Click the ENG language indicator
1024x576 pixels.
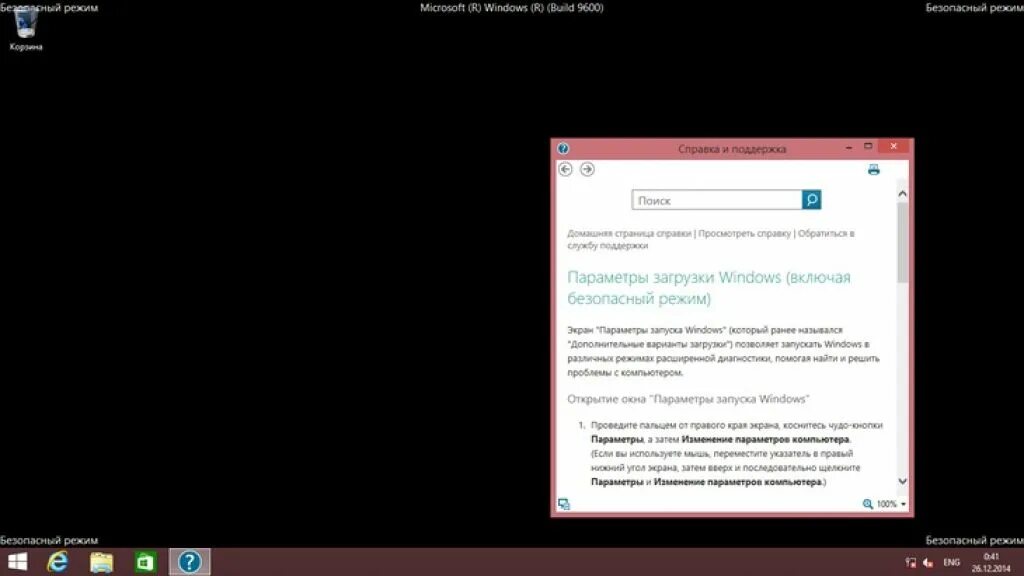coord(952,562)
